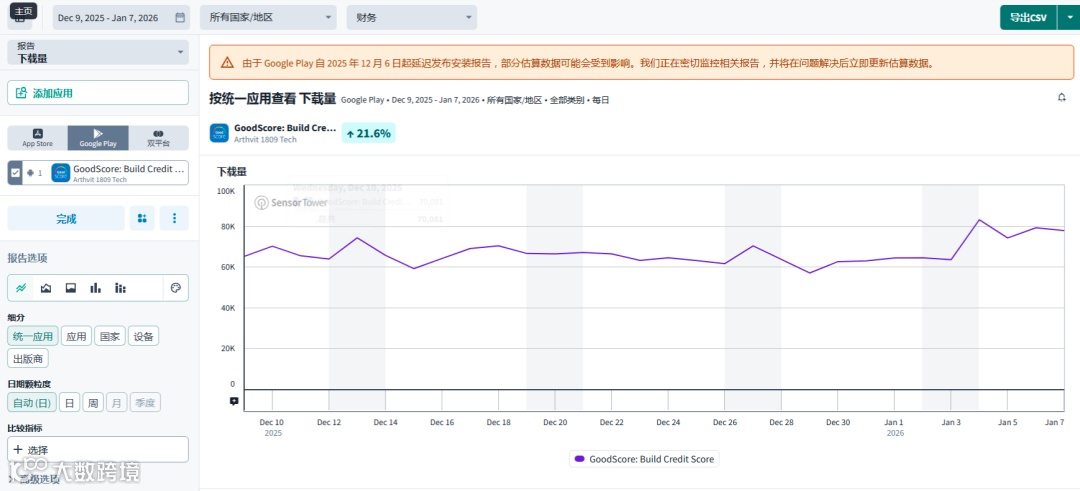This screenshot has height=491, width=1080.
Task: Click the Jan 5 x-axis date label
Action: tap(1008, 422)
